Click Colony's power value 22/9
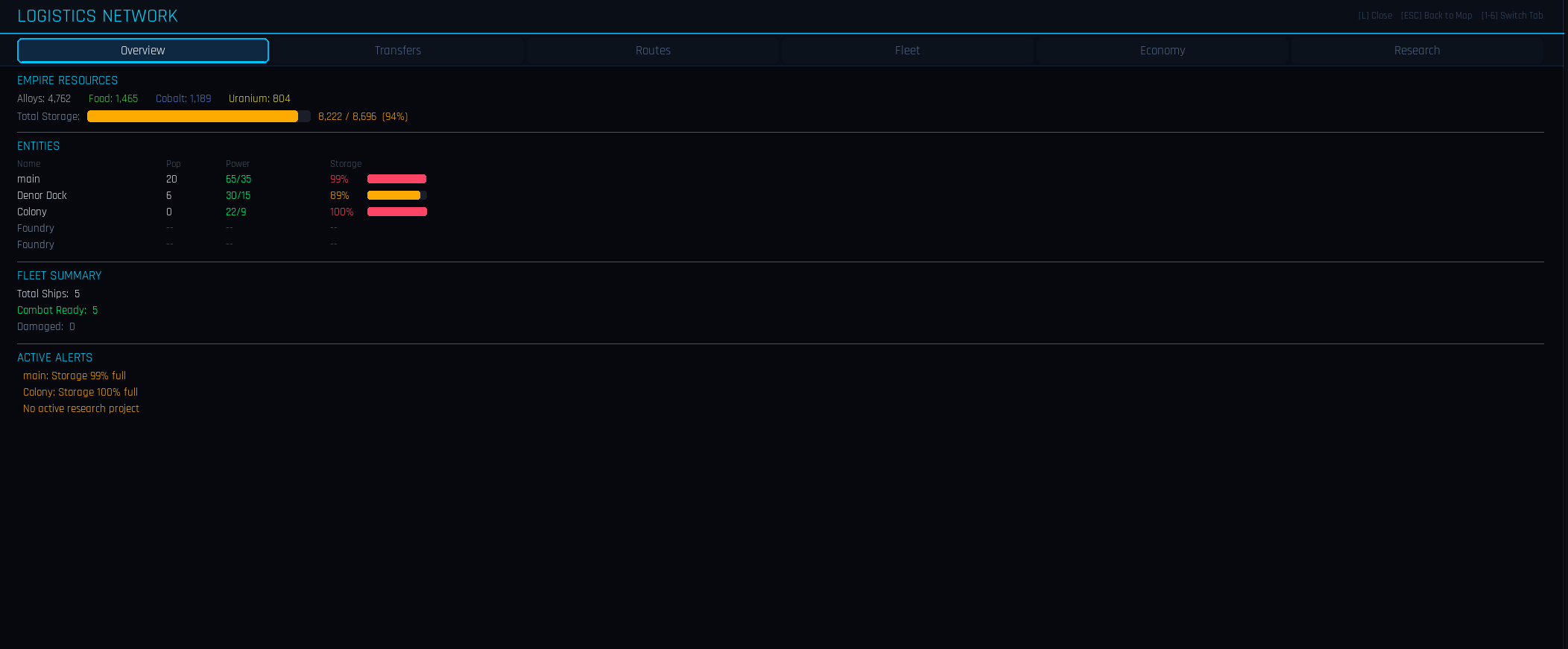1568x649 pixels. [236, 212]
